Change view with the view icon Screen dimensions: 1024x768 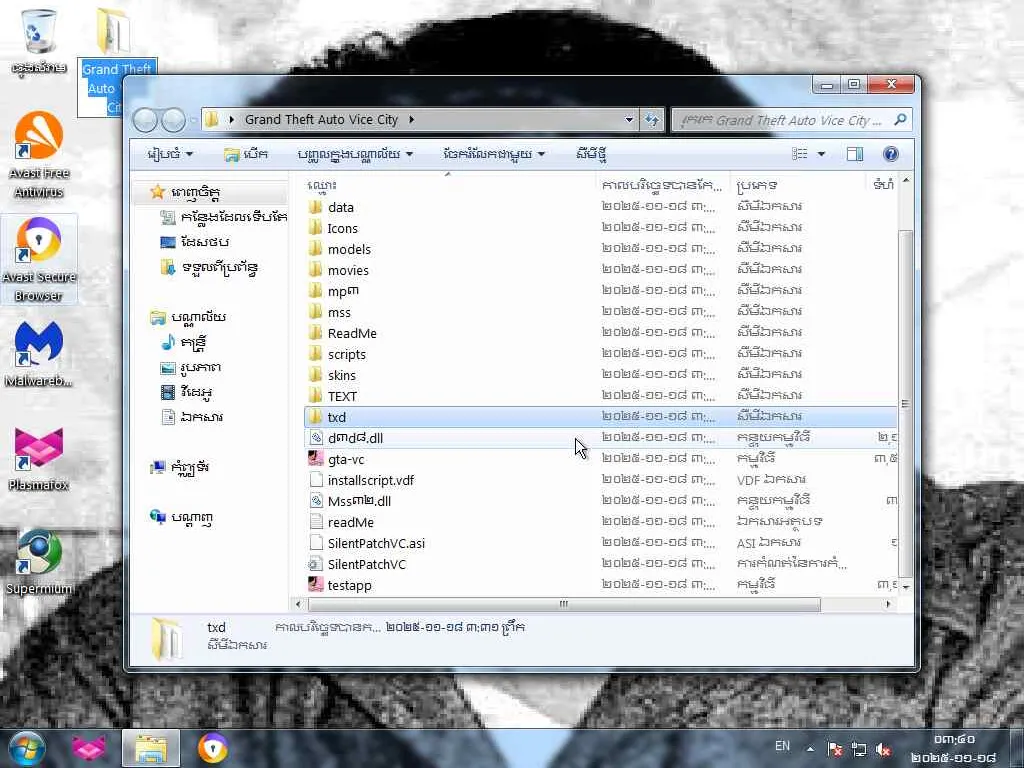799,154
